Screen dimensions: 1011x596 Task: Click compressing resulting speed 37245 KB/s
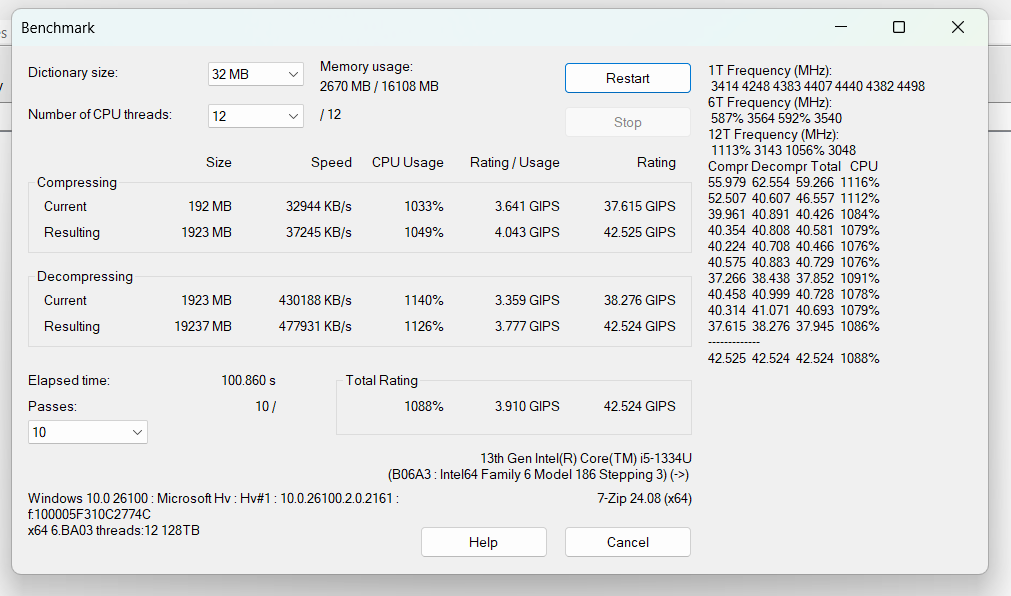point(319,232)
